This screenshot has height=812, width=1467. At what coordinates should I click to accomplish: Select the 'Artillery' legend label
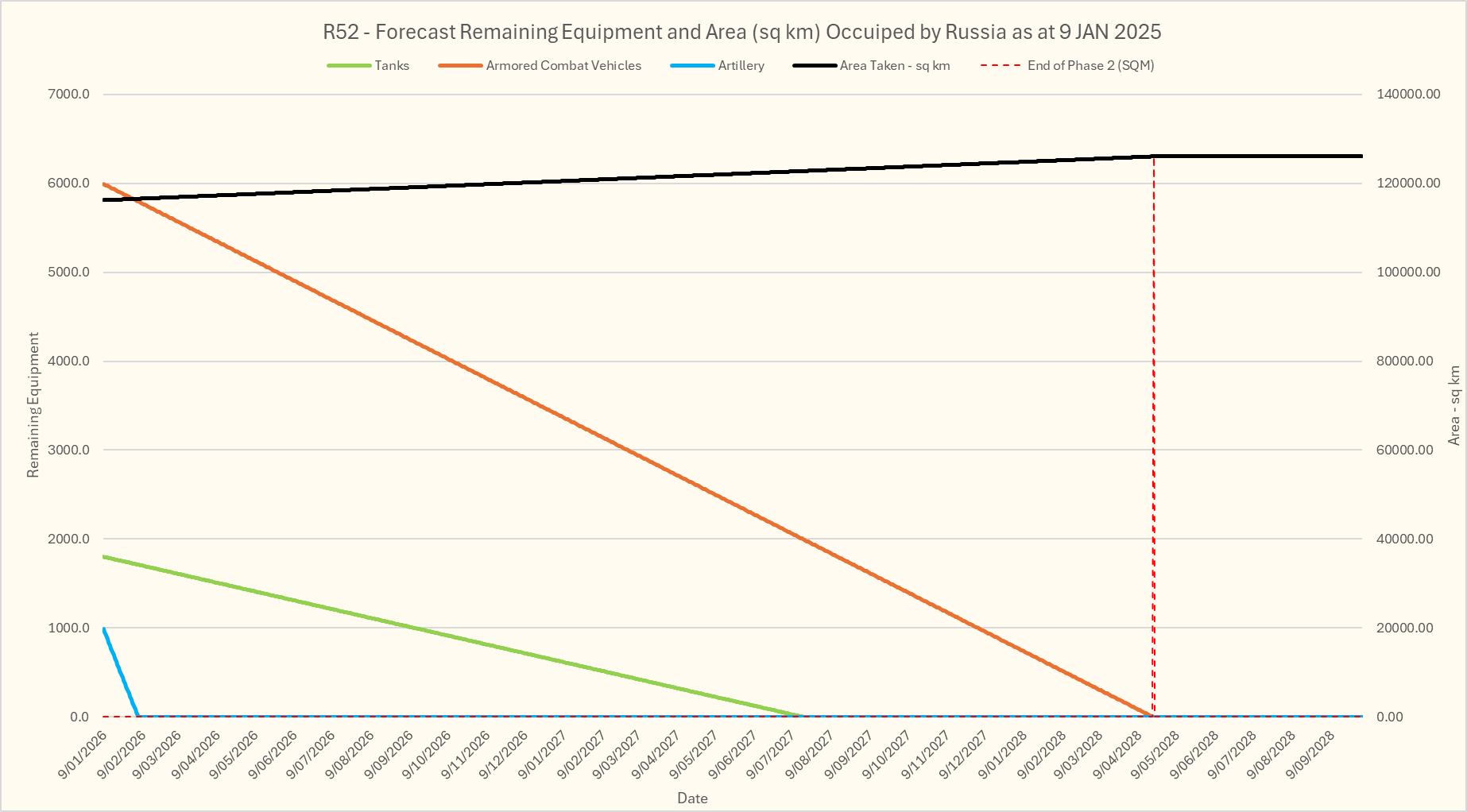(x=741, y=66)
